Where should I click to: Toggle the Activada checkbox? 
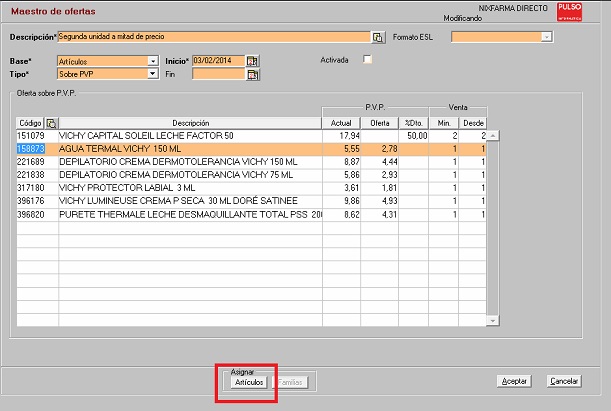[x=367, y=59]
